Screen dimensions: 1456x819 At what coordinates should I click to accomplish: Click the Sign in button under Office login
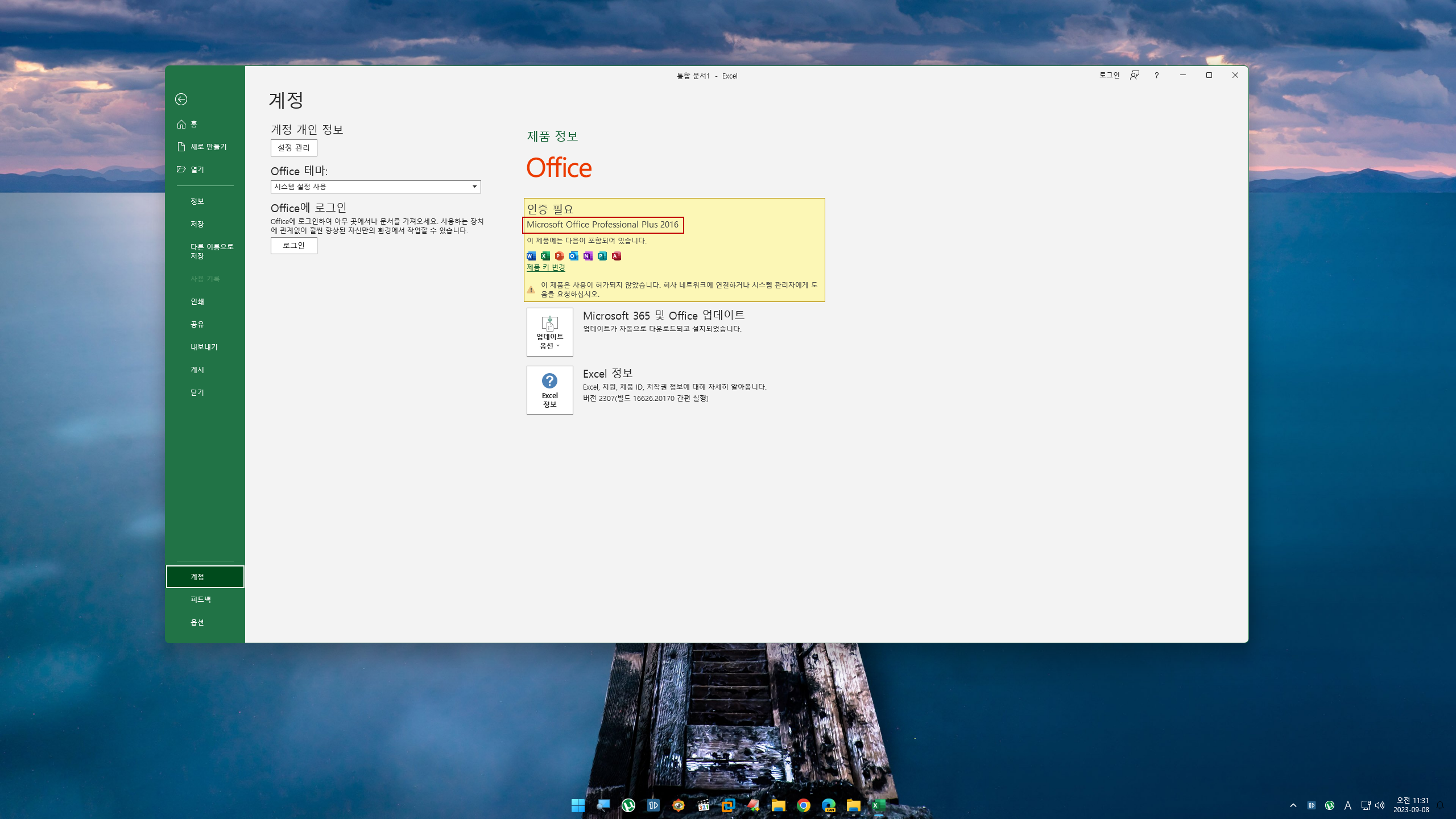pos(293,246)
